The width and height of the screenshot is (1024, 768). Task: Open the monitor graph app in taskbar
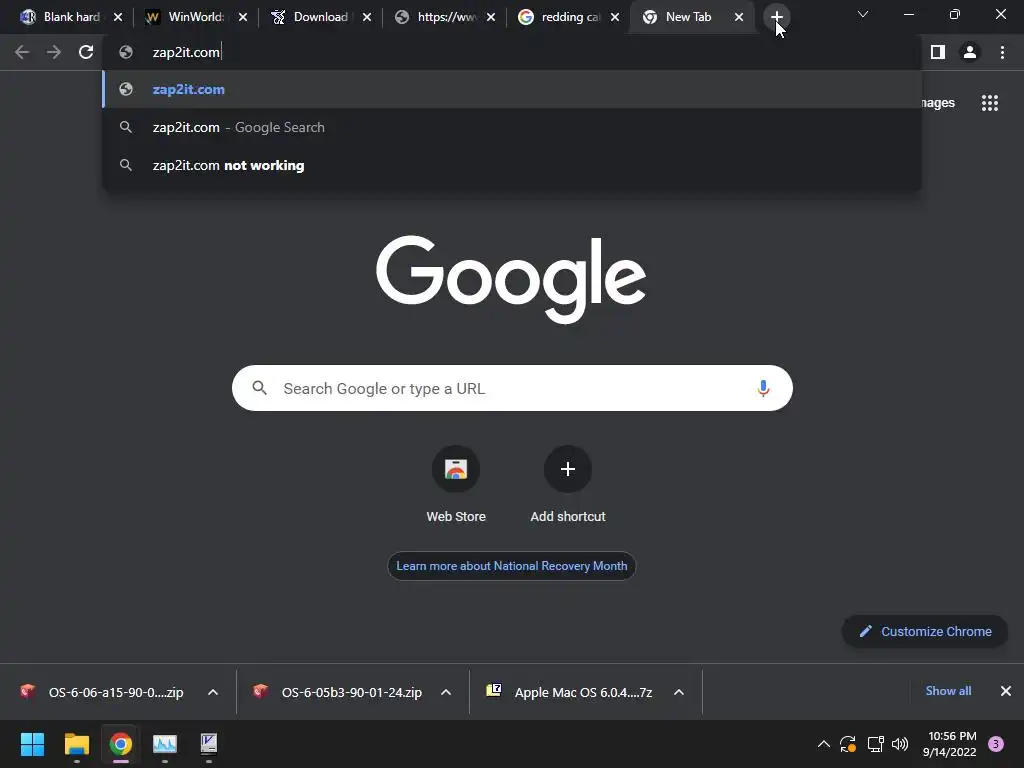click(x=165, y=744)
